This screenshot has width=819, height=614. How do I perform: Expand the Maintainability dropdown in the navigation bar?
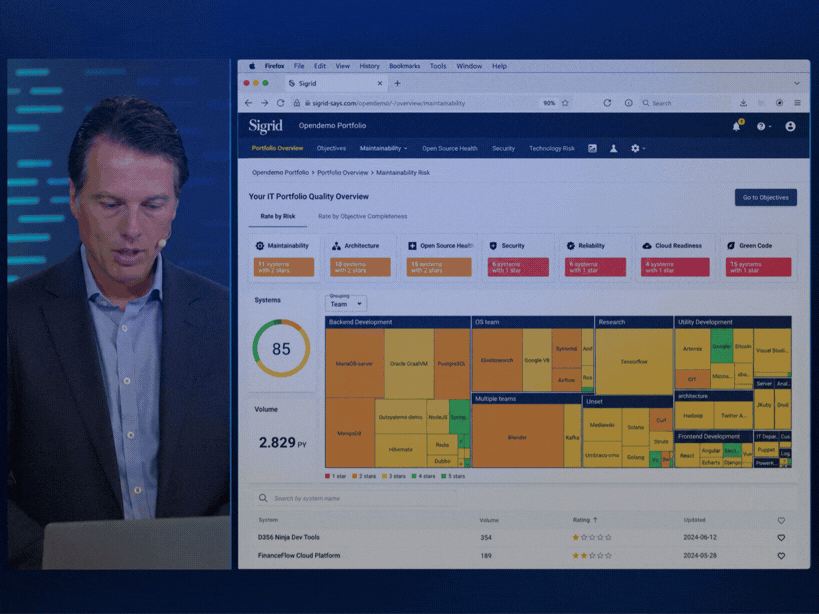(x=383, y=149)
